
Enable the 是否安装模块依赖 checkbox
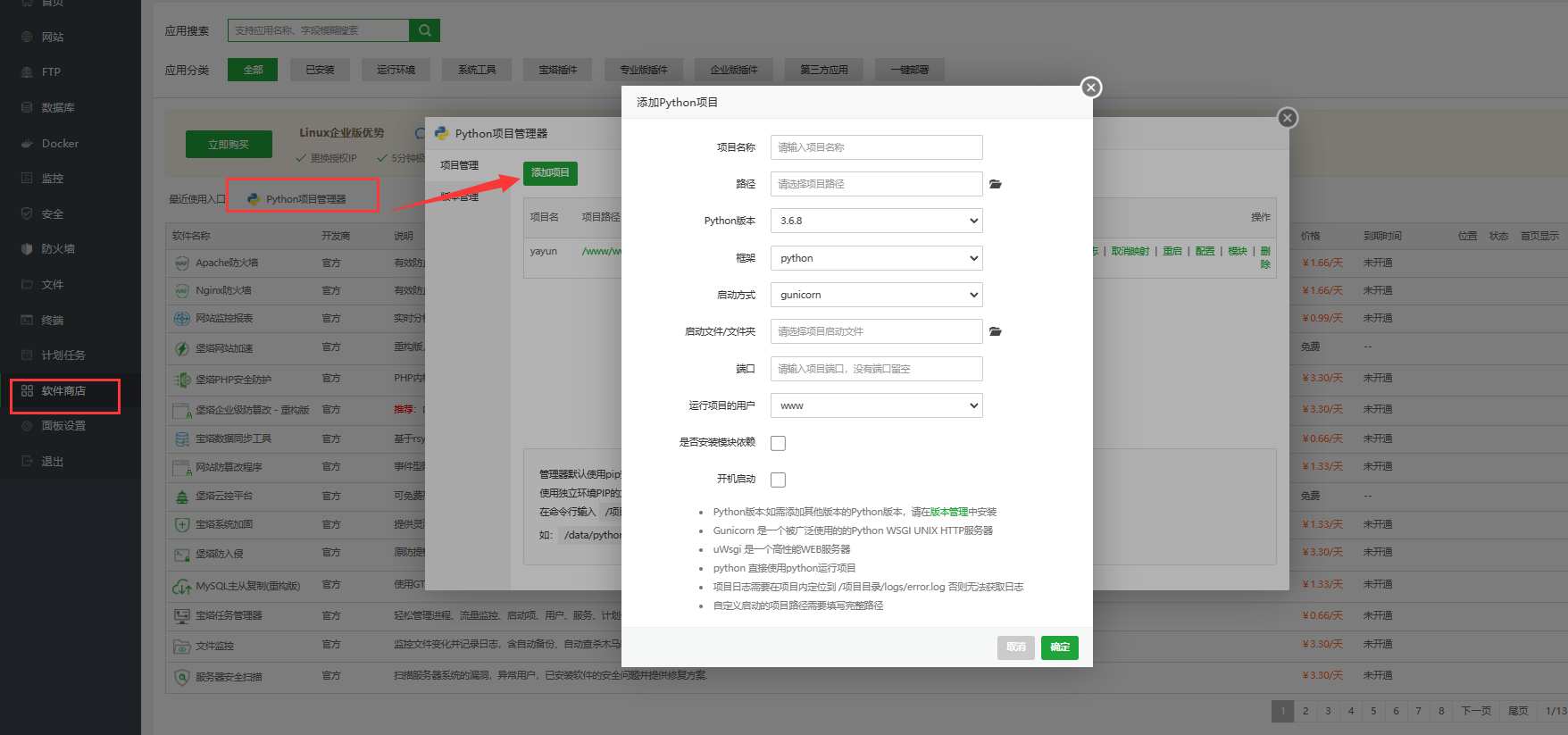[778, 443]
